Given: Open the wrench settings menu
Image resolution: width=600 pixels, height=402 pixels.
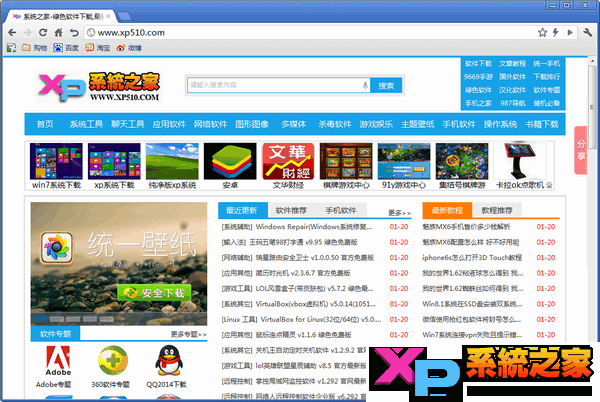Looking at the screenshot, I should [588, 33].
